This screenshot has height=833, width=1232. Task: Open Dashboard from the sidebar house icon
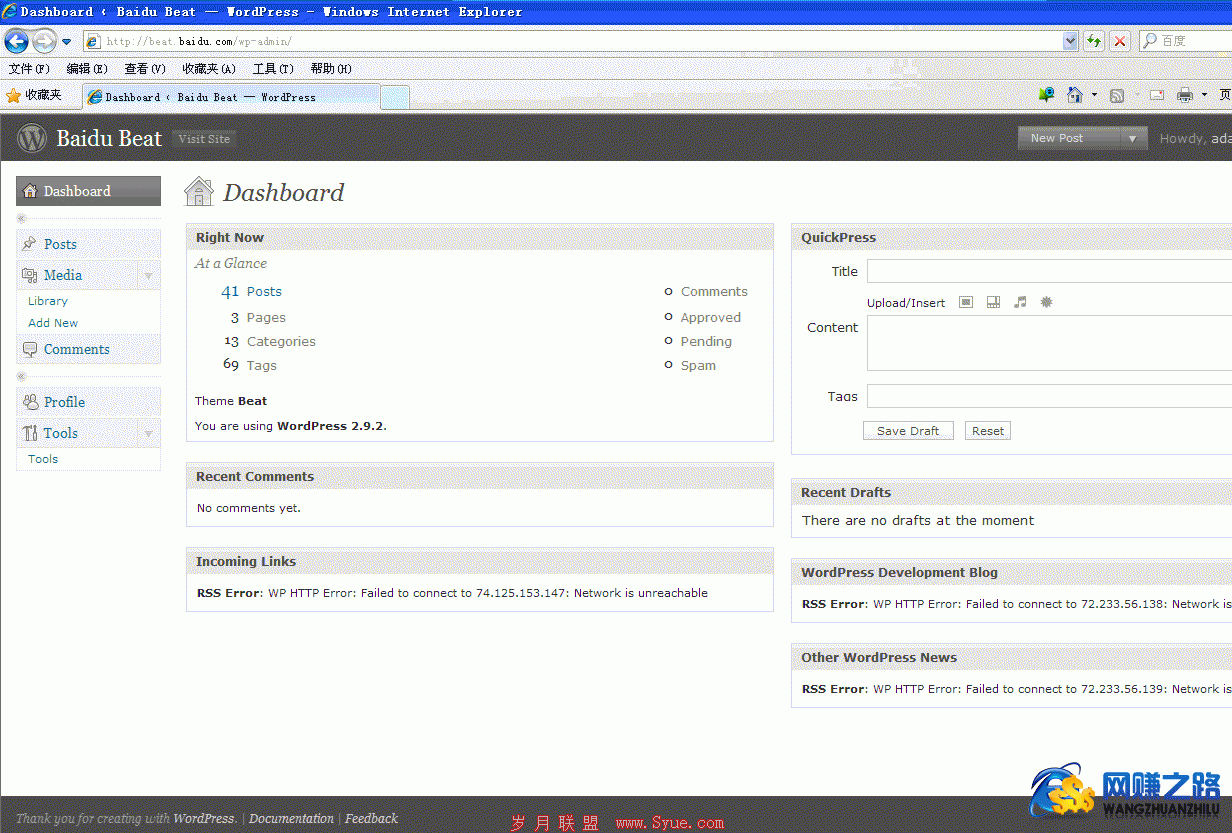30,191
